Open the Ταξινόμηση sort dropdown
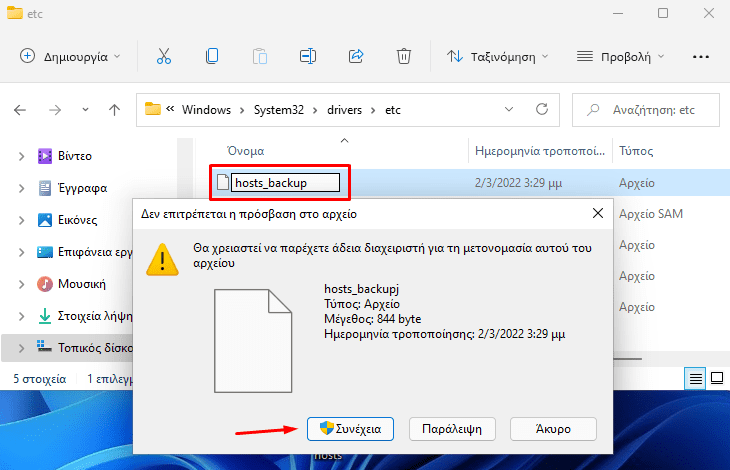The height and width of the screenshot is (470, 730). pyautogui.click(x=498, y=57)
